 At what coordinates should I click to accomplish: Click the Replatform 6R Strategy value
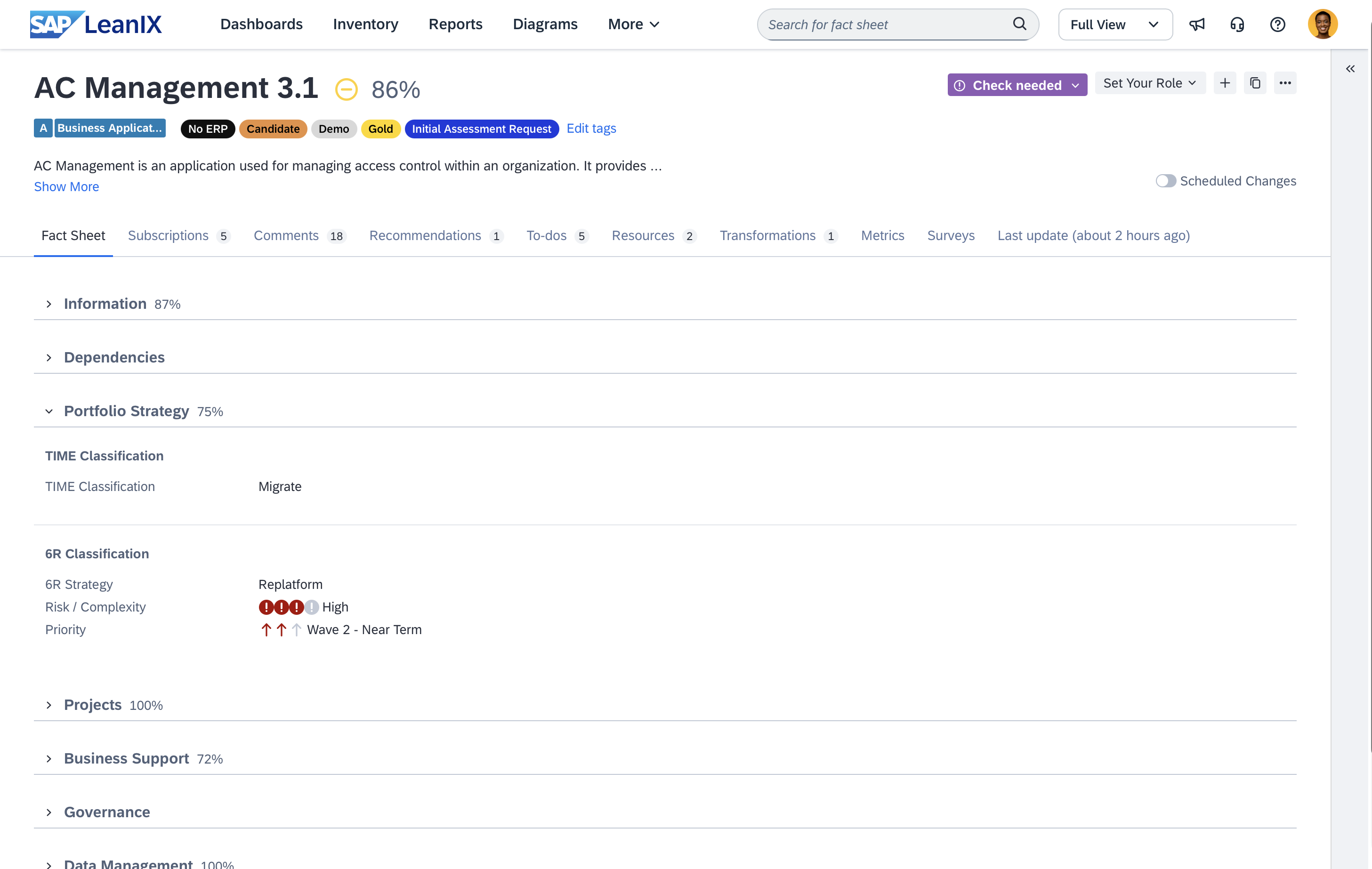pos(290,585)
